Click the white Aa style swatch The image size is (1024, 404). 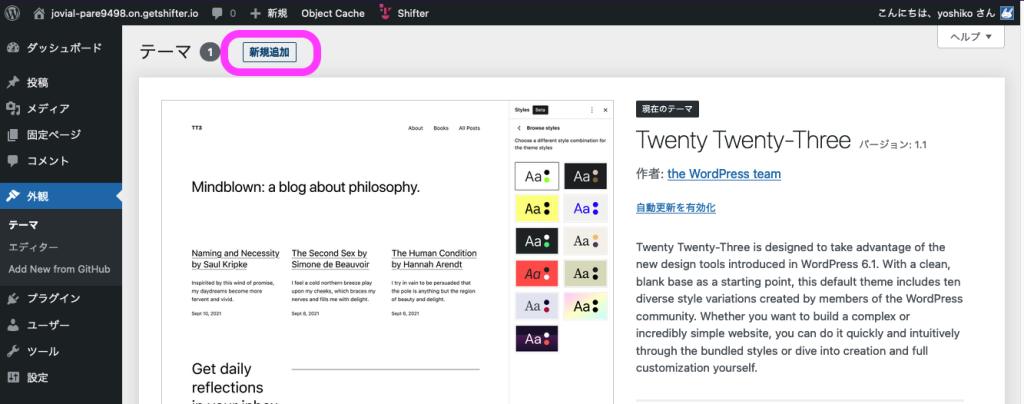tap(537, 176)
